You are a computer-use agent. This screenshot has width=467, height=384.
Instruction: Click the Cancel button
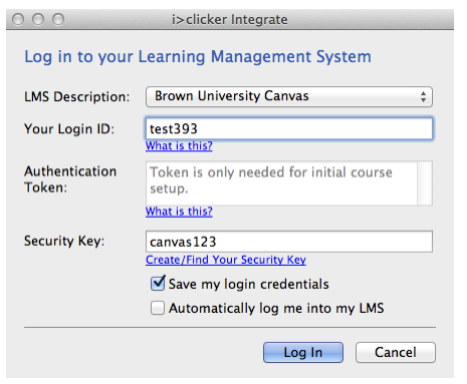pos(395,352)
